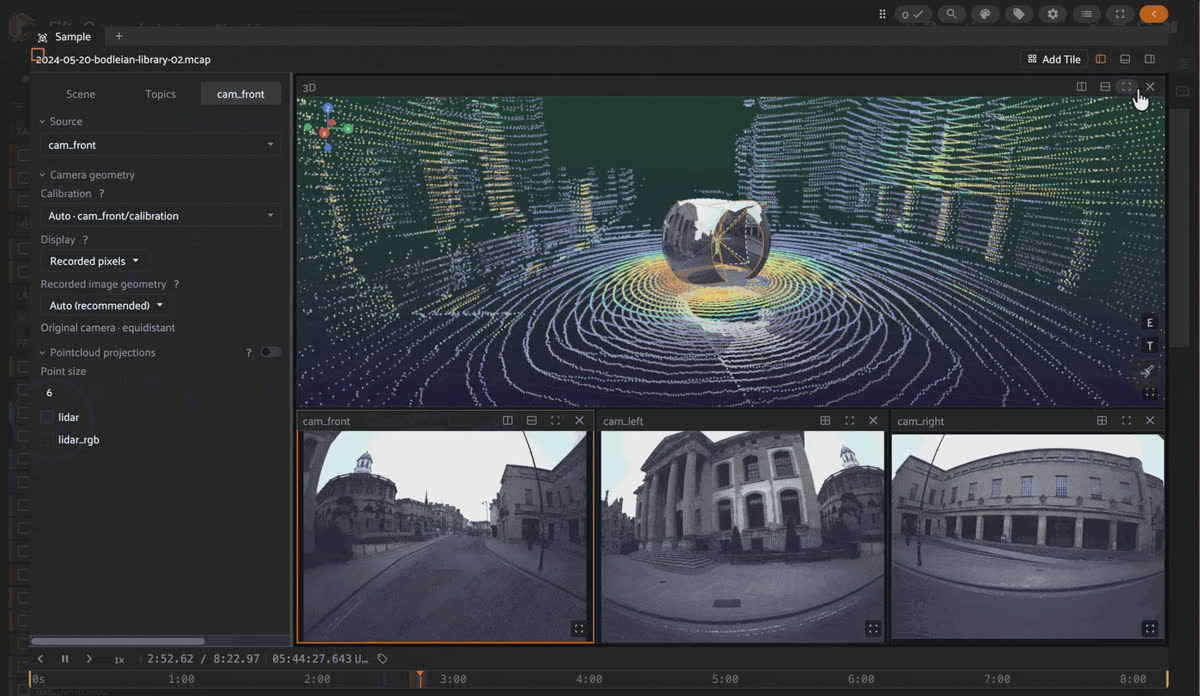Click the grid icon on cam_right tile
This screenshot has width=1200, height=696.
pyautogui.click(x=1102, y=421)
